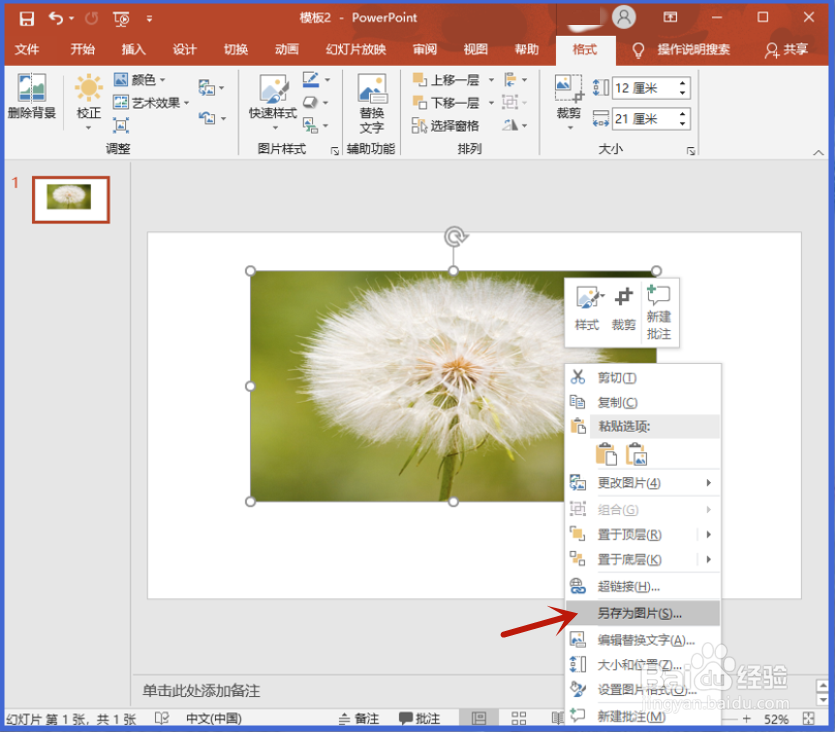
Task: Click 下移一层 in the ribbon
Action: 446,102
